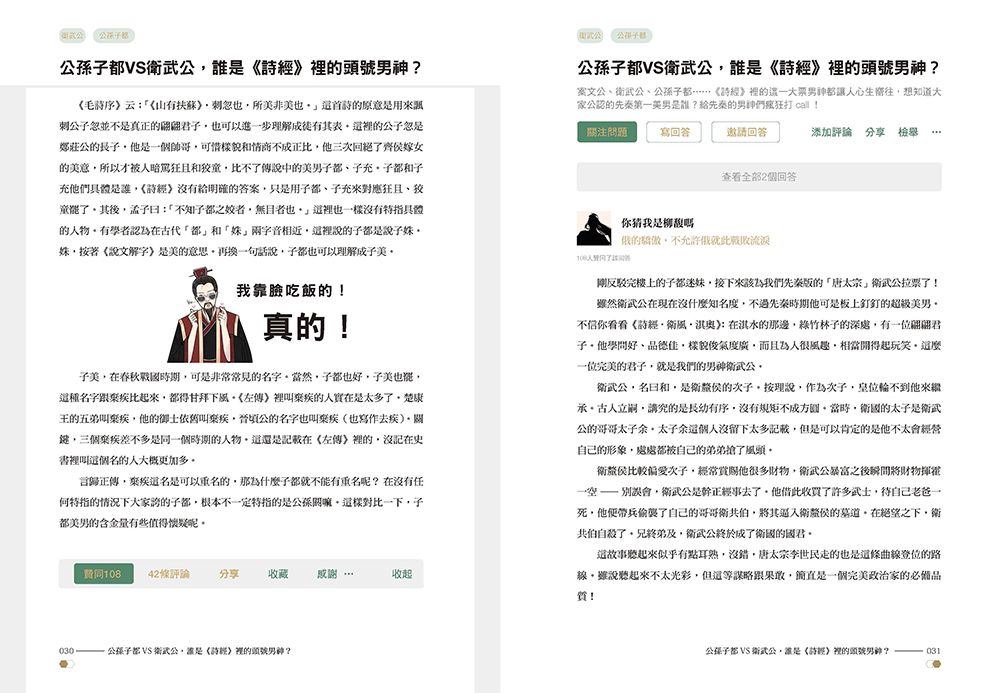
Task: Report the question via 檢舉
Action: click(908, 132)
